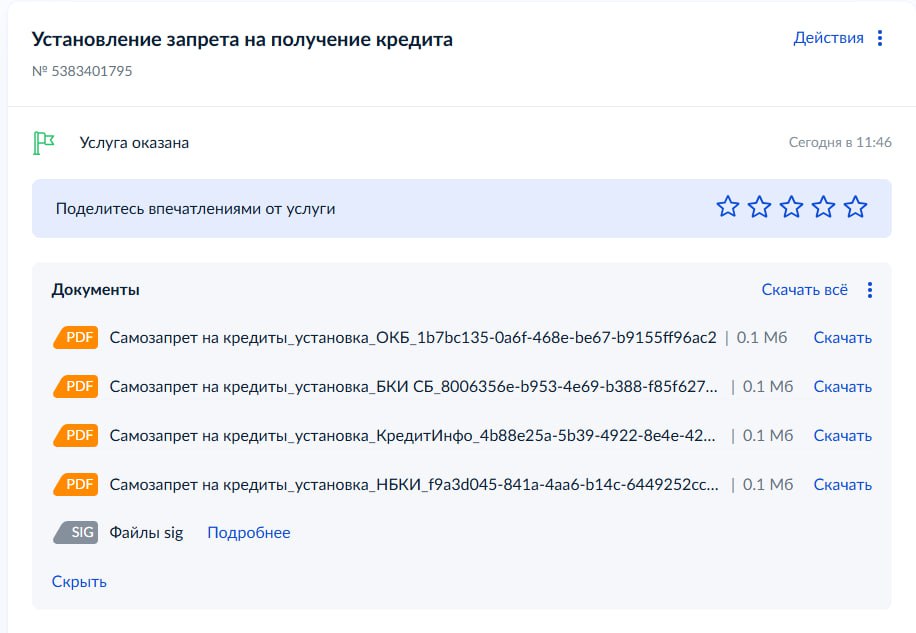Click the КредитИнфо_4b88e25a file name

pos(412,436)
